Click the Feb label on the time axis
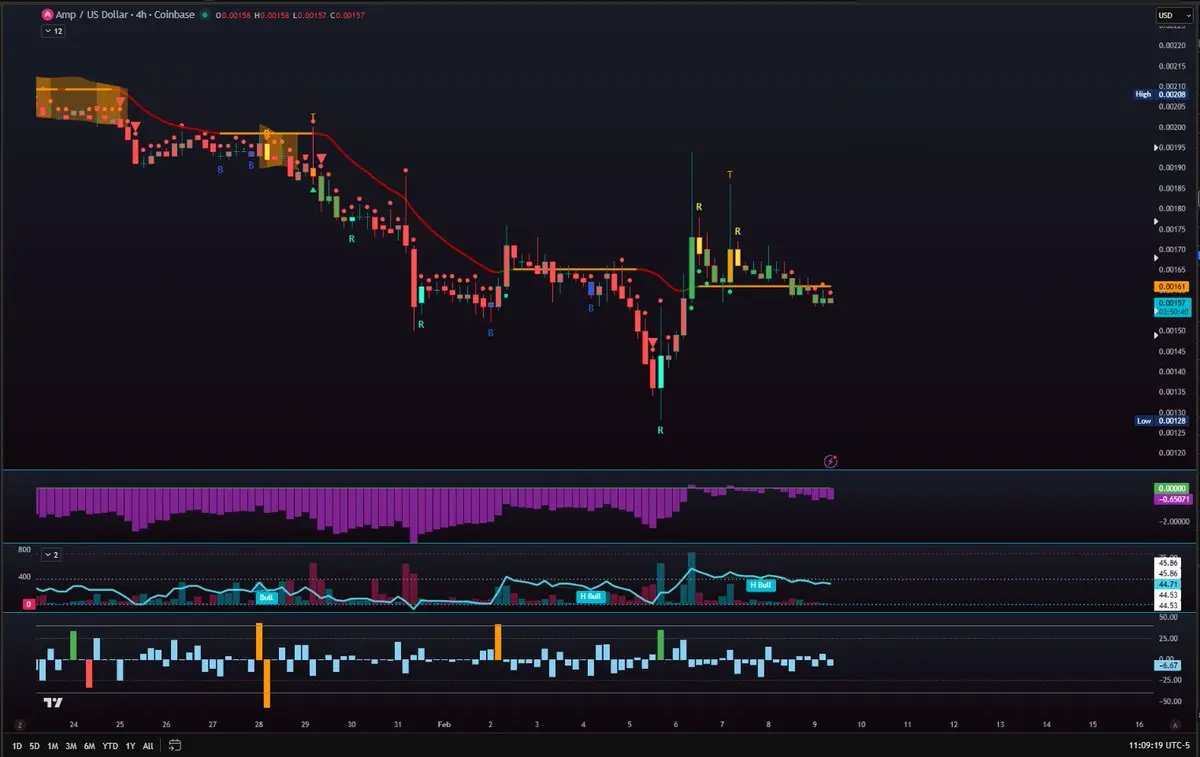This screenshot has height=757, width=1200. 443,723
